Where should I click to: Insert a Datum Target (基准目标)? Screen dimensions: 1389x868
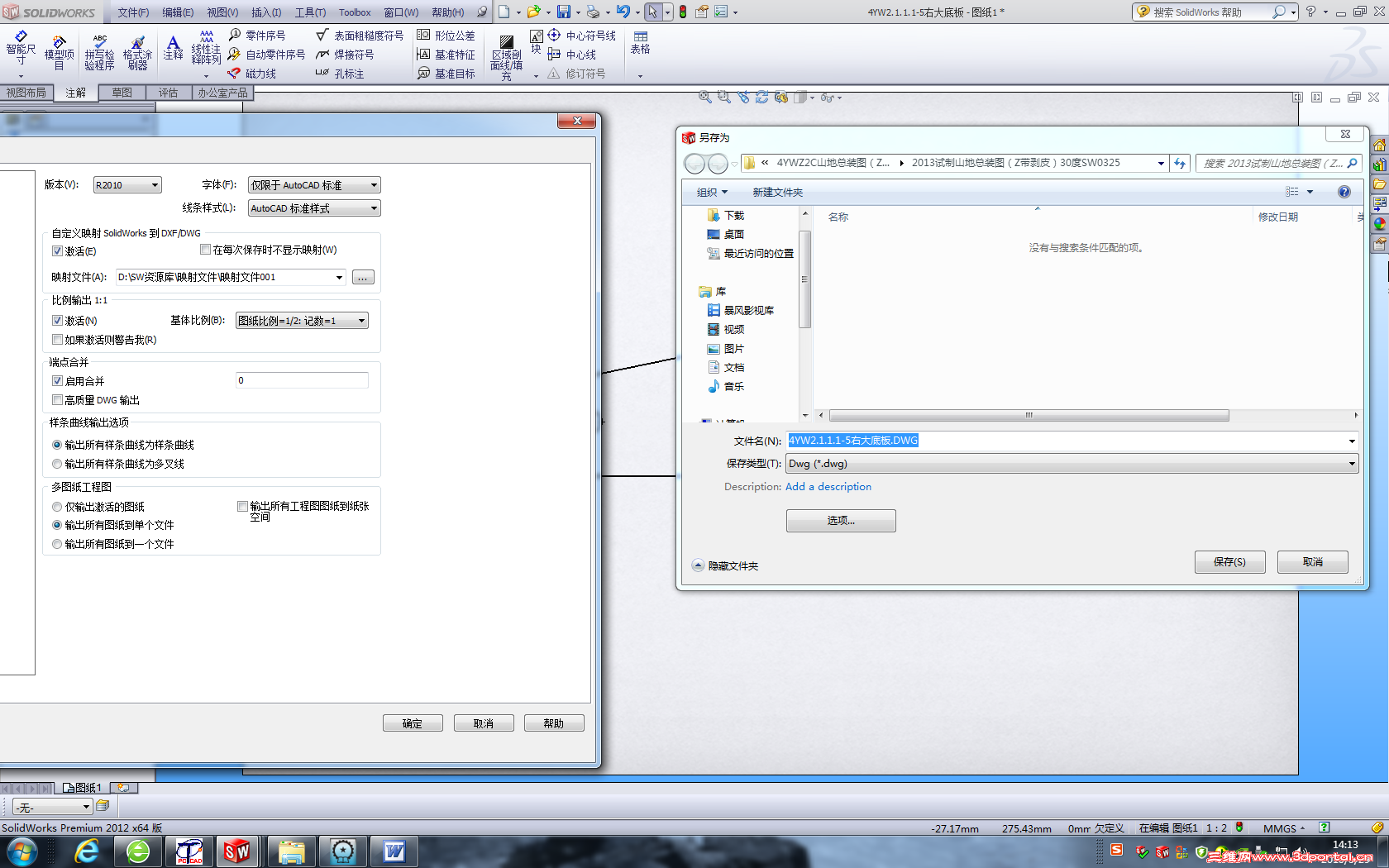point(446,73)
